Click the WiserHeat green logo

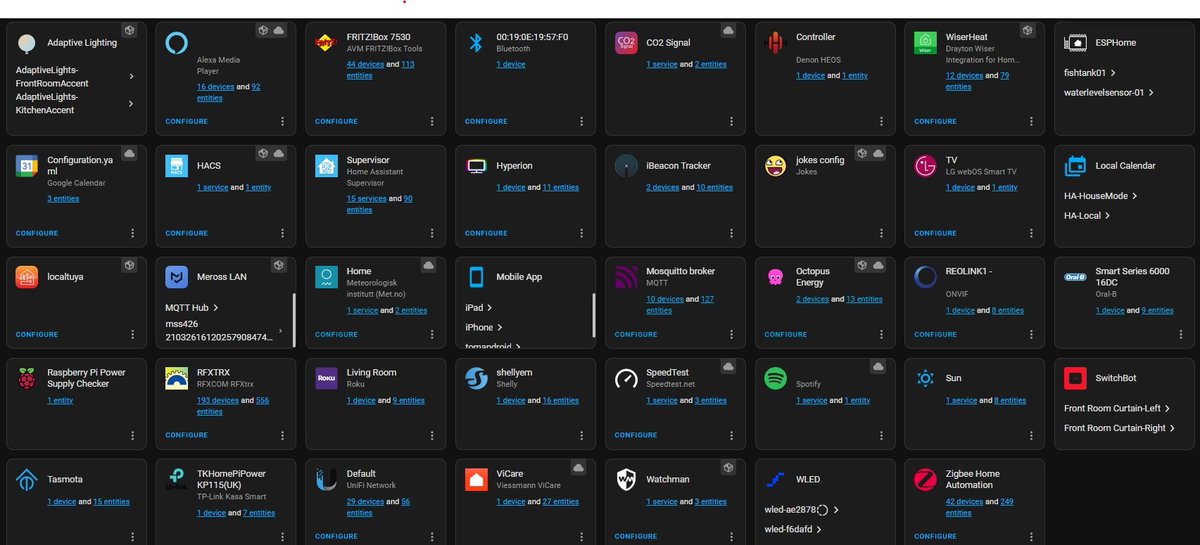coord(926,43)
